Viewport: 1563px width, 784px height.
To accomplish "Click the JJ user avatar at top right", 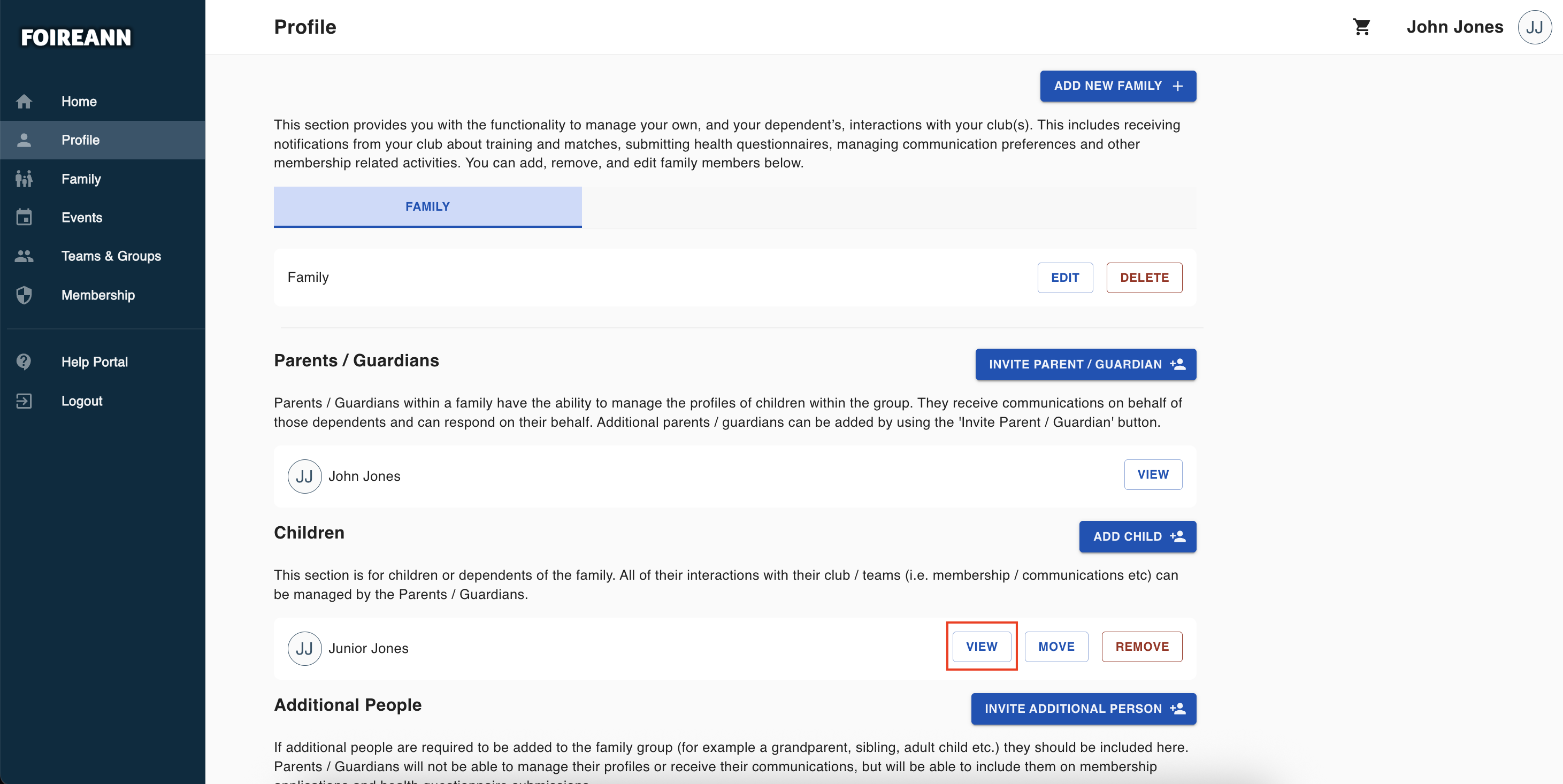I will click(x=1535, y=27).
